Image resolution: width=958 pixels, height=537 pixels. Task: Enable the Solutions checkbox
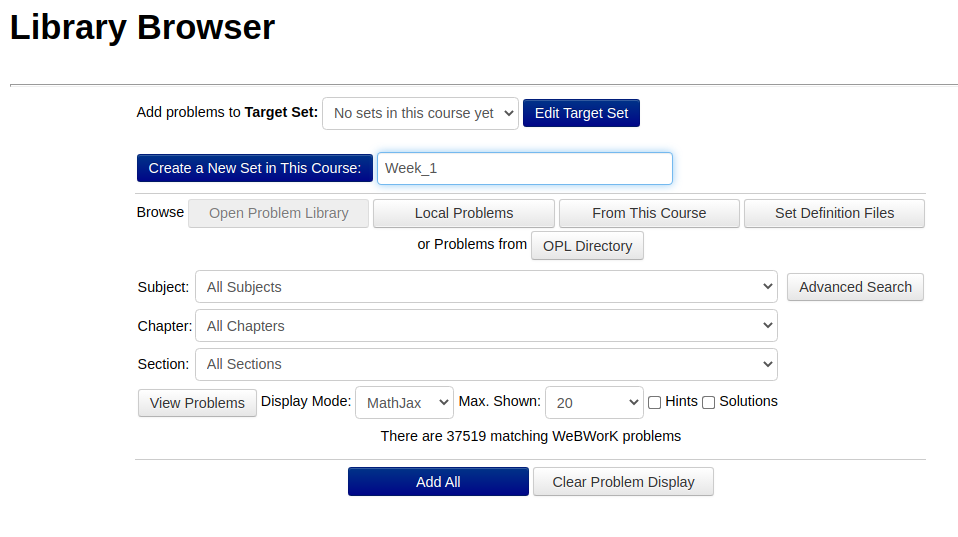[708, 402]
